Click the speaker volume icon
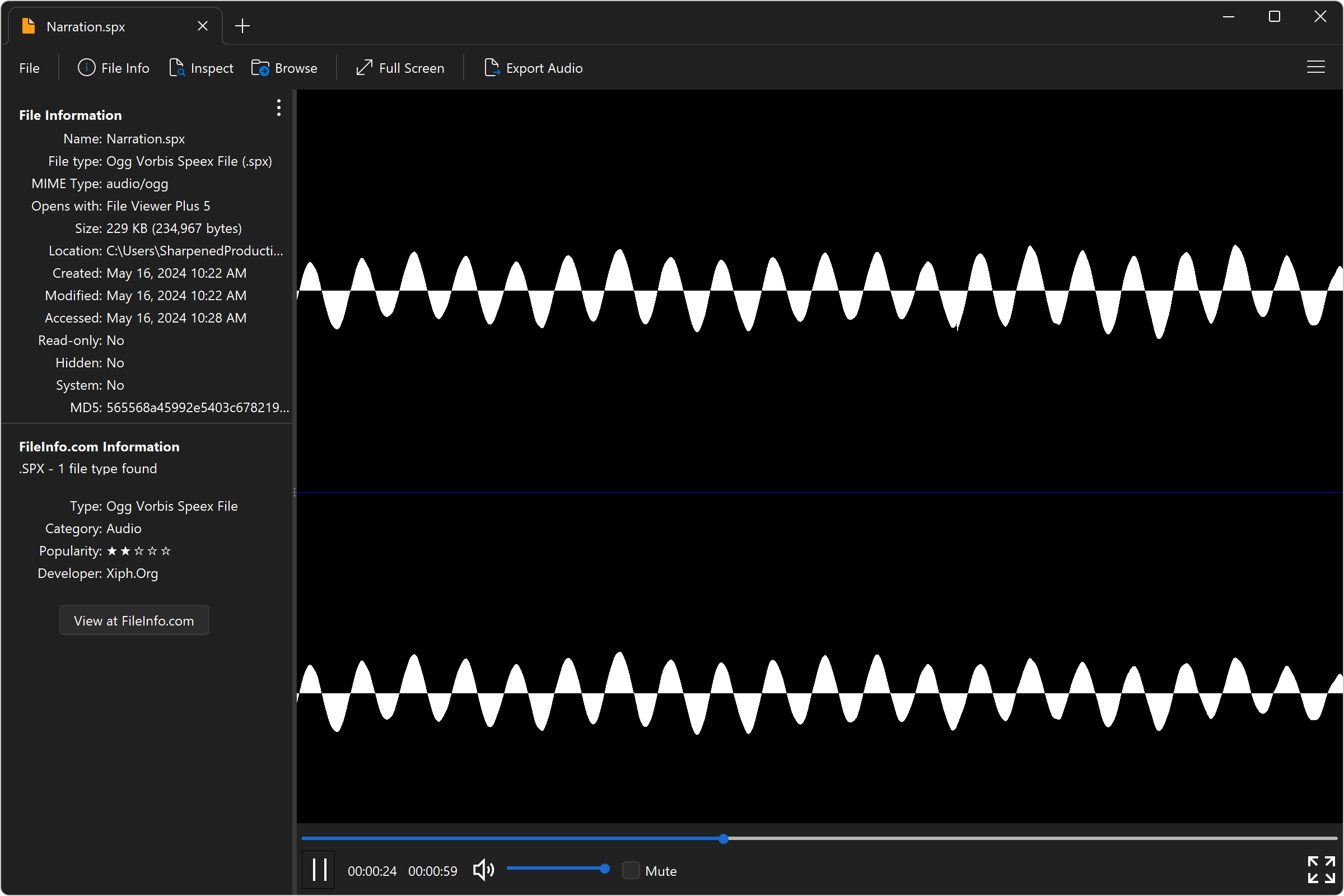Image resolution: width=1344 pixels, height=896 pixels. [x=483, y=870]
